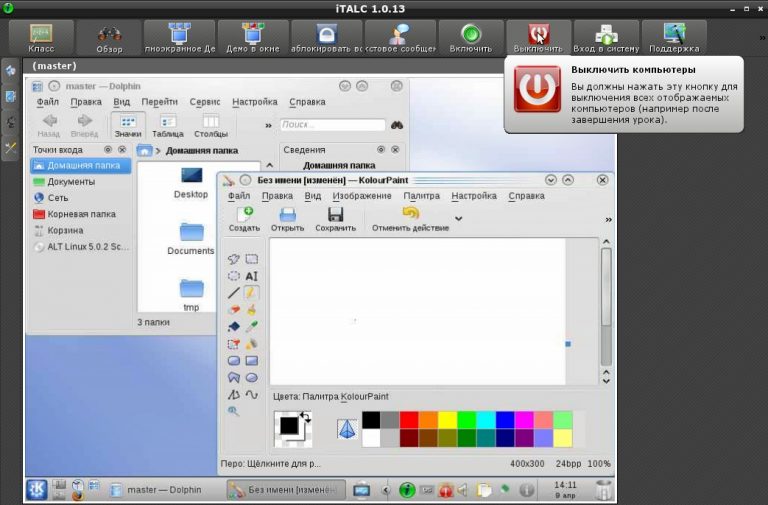Open the KDE K menu launcher

(x=37, y=489)
